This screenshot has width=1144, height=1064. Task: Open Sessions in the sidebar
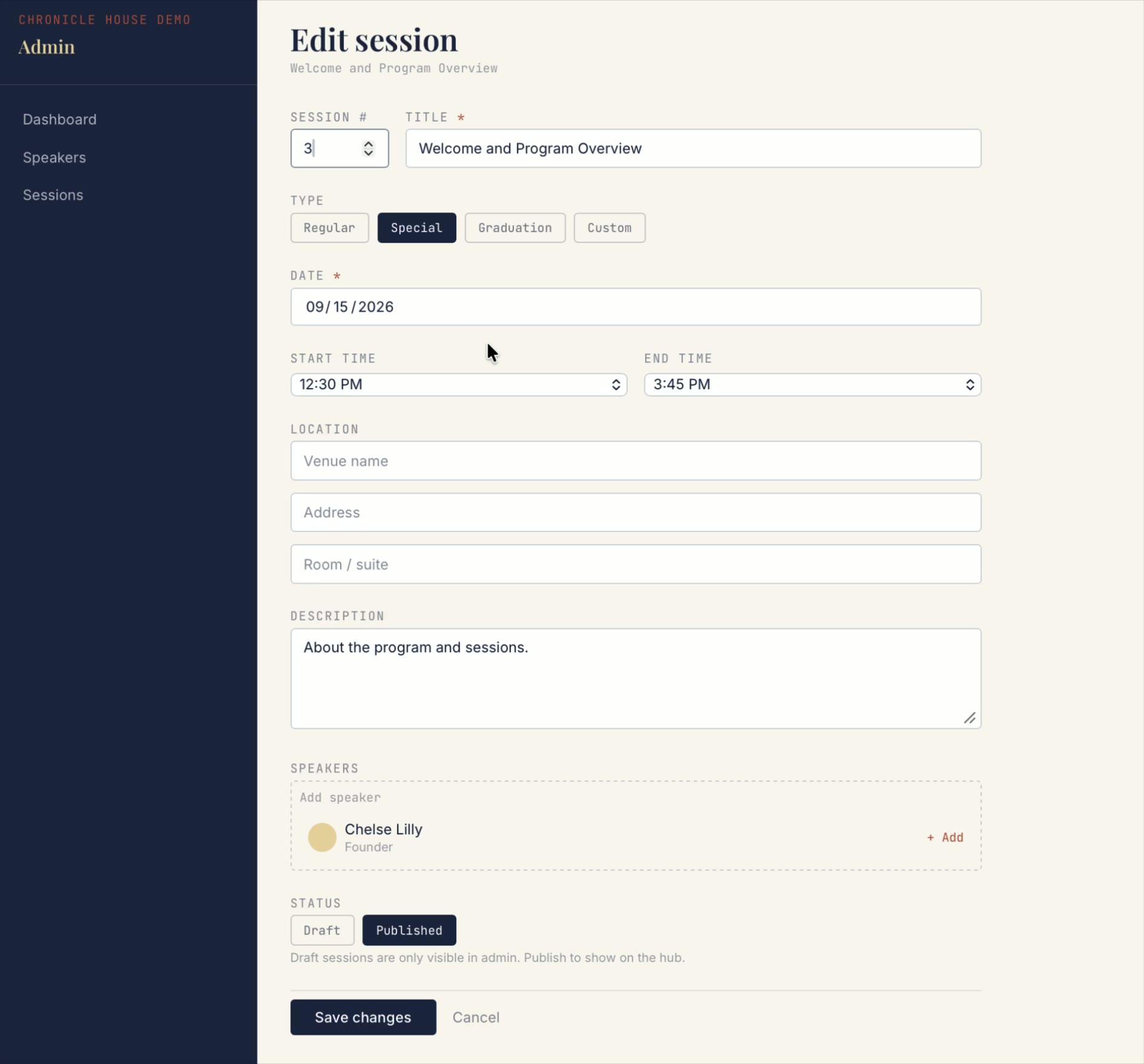(x=53, y=195)
